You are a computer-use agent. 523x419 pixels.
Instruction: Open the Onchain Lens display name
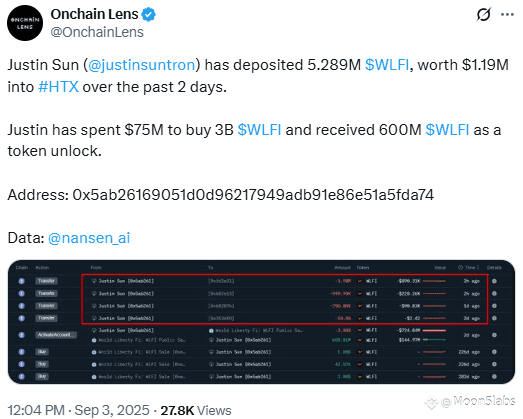tap(94, 14)
